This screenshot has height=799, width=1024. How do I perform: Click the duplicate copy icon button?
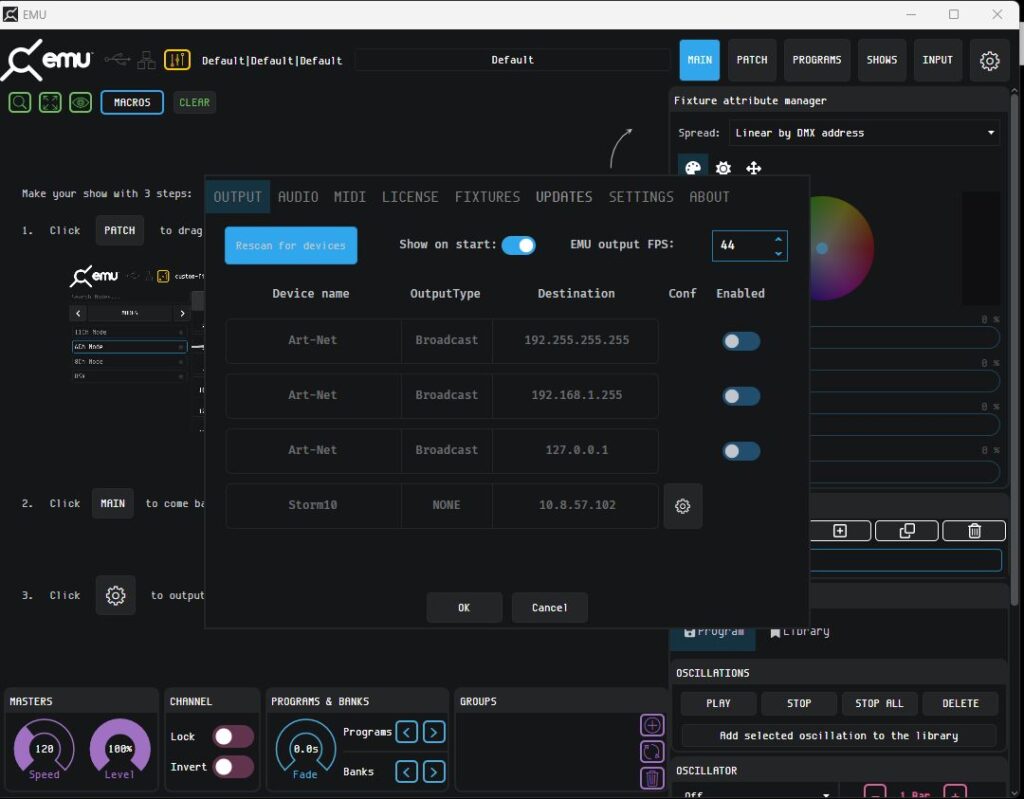point(907,530)
